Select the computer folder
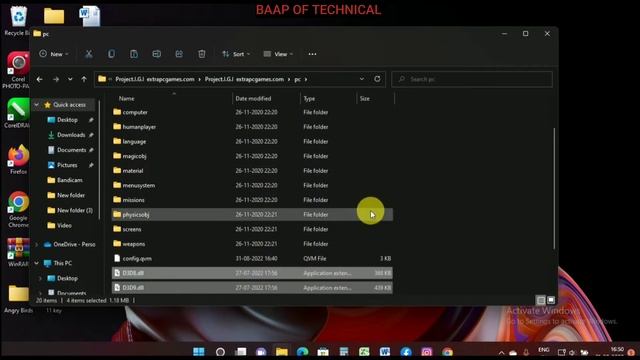640x360 pixels. pyautogui.click(x=252, y=112)
